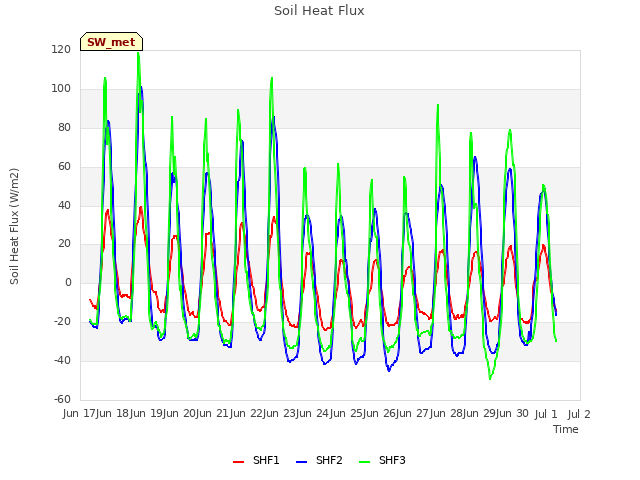This screenshot has width=640, height=480.
Task: Click the green SHF3 legend color marker
Action: (x=364, y=462)
